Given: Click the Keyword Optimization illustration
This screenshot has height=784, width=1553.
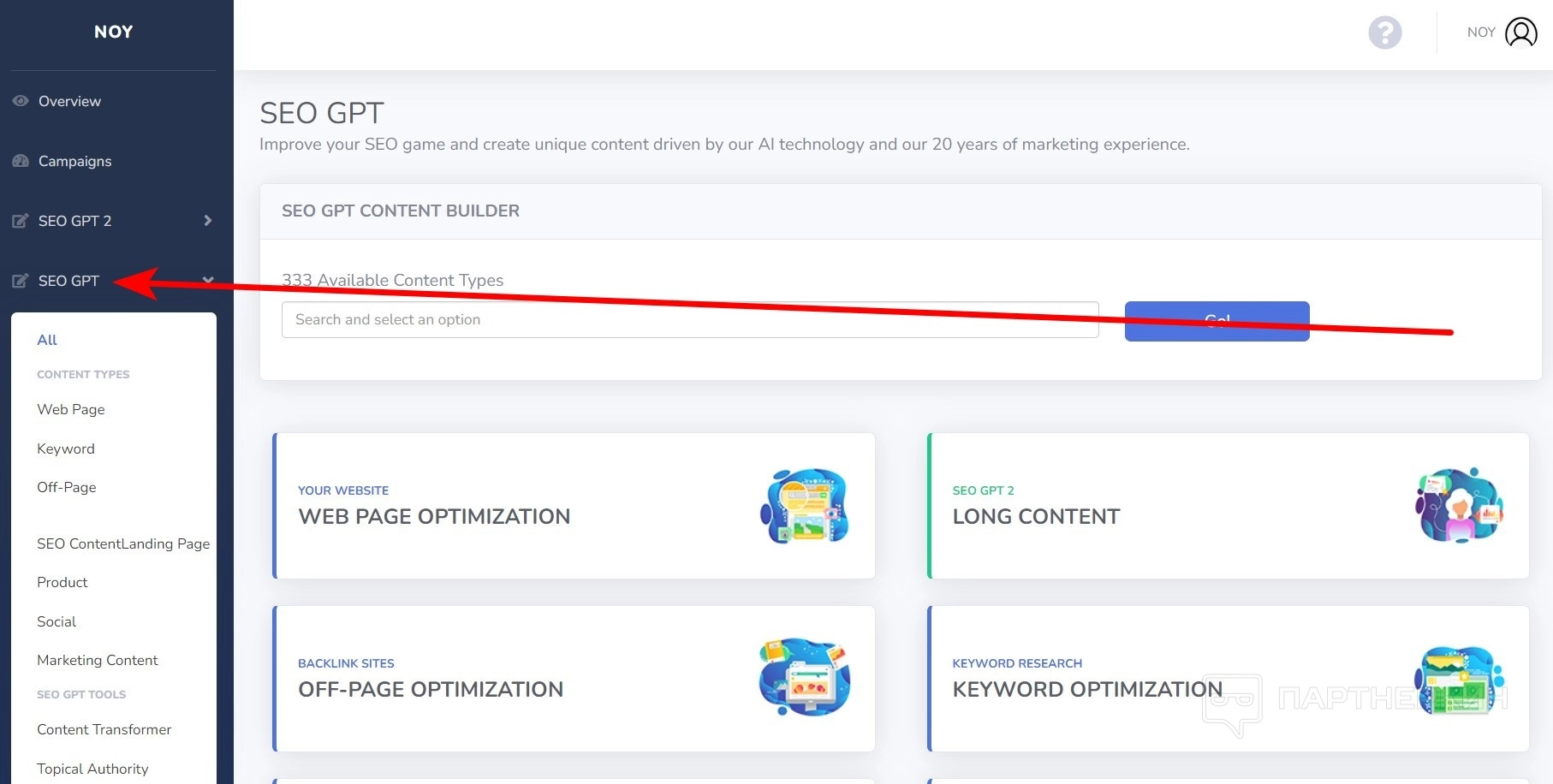Looking at the screenshot, I should 1460,680.
